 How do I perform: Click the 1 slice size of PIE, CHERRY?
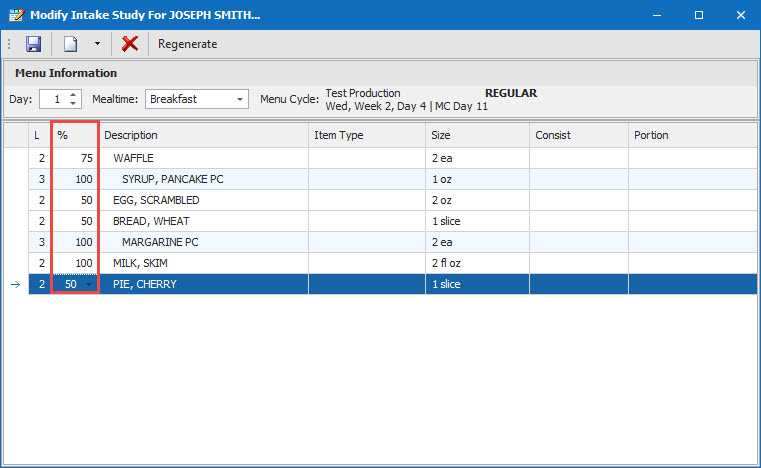(478, 284)
